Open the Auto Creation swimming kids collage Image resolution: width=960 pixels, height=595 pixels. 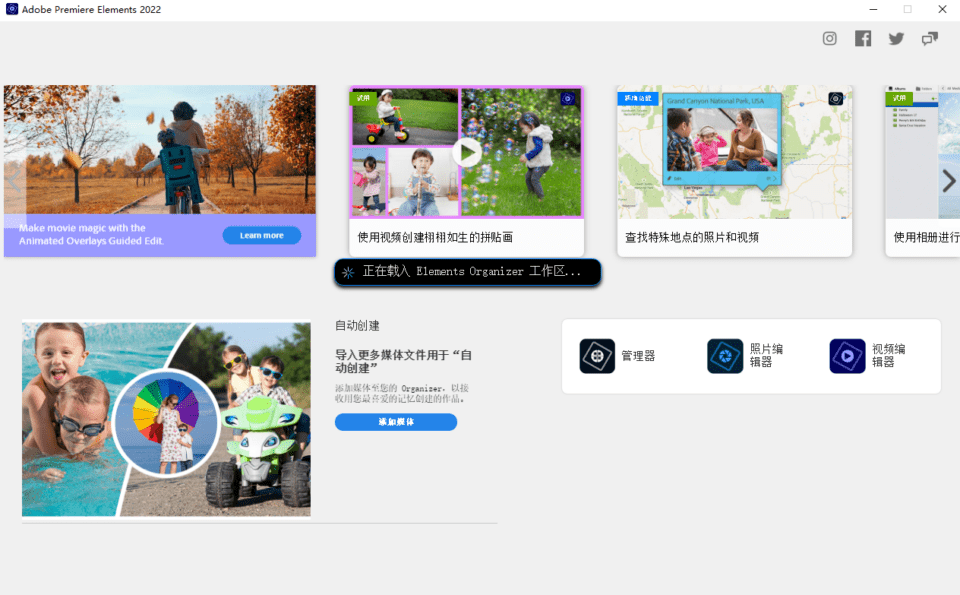coord(167,419)
